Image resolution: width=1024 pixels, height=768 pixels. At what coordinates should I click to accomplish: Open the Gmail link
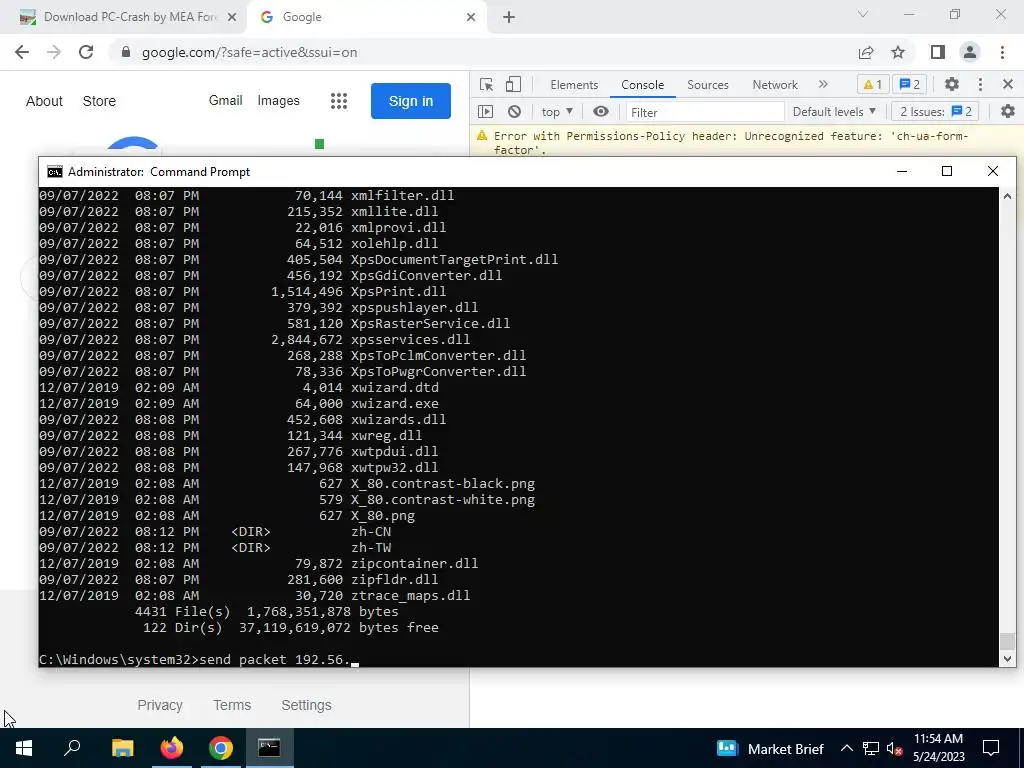point(225,101)
